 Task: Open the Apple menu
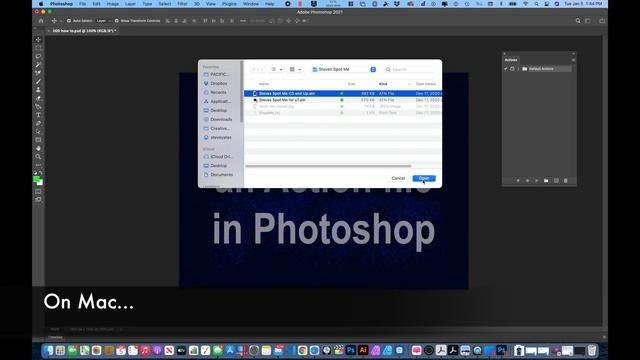(41, 4)
